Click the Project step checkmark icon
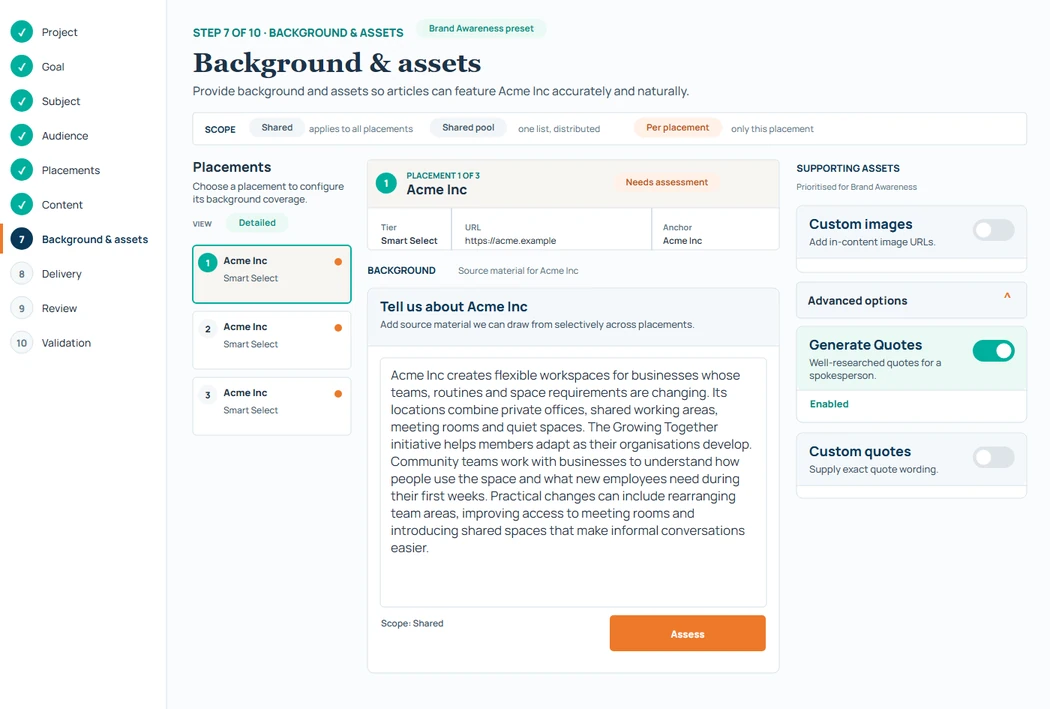 [22, 31]
